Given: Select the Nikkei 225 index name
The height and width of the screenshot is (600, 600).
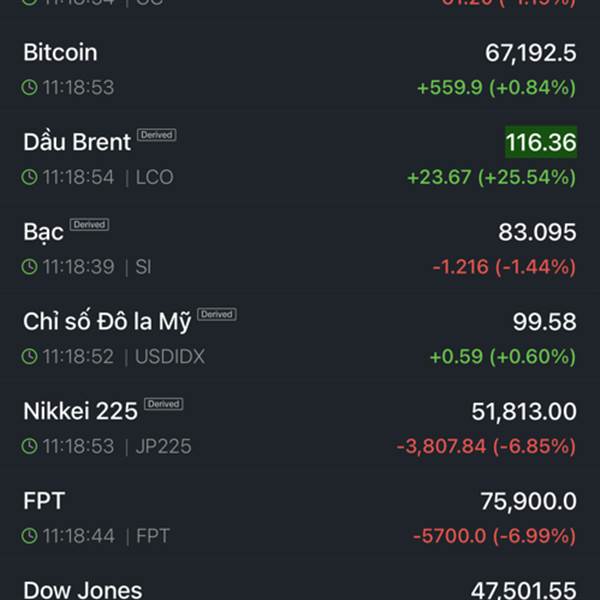Looking at the screenshot, I should pos(80,411).
